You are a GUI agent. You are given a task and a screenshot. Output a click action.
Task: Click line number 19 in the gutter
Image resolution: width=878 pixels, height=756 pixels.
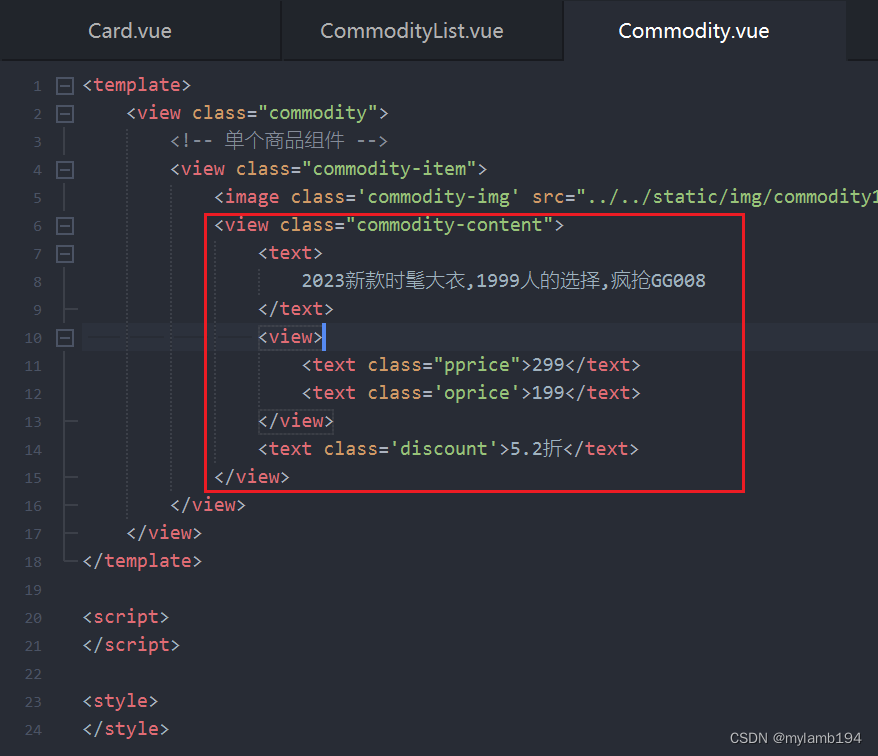click(33, 590)
